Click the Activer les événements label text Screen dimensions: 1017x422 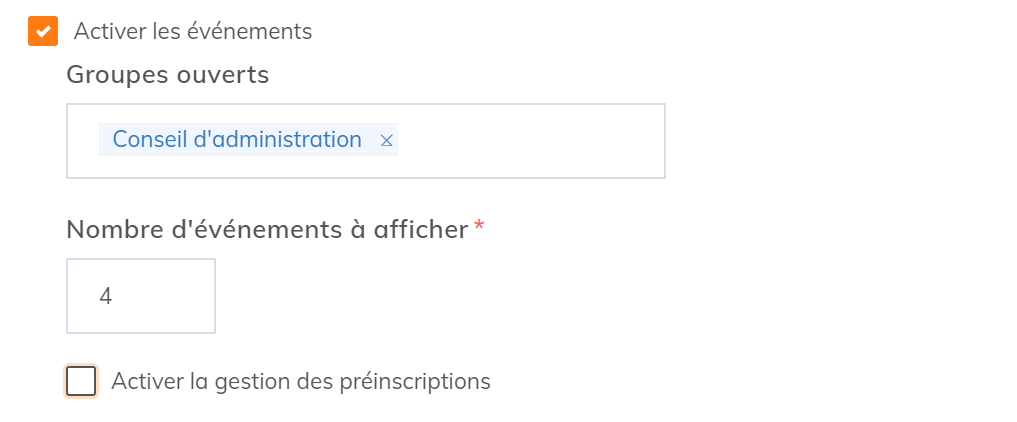point(193,31)
